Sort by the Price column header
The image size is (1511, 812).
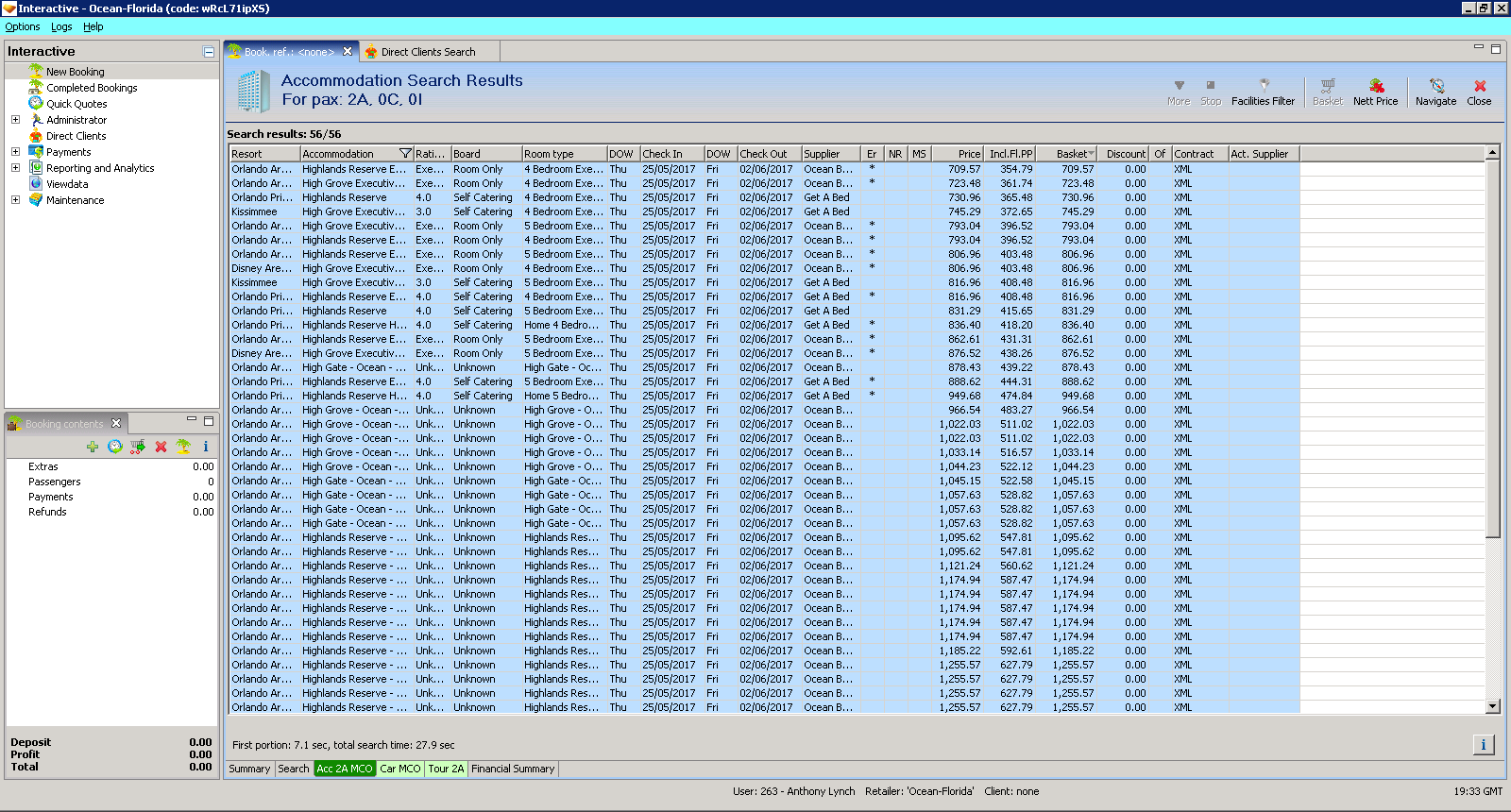pos(959,154)
